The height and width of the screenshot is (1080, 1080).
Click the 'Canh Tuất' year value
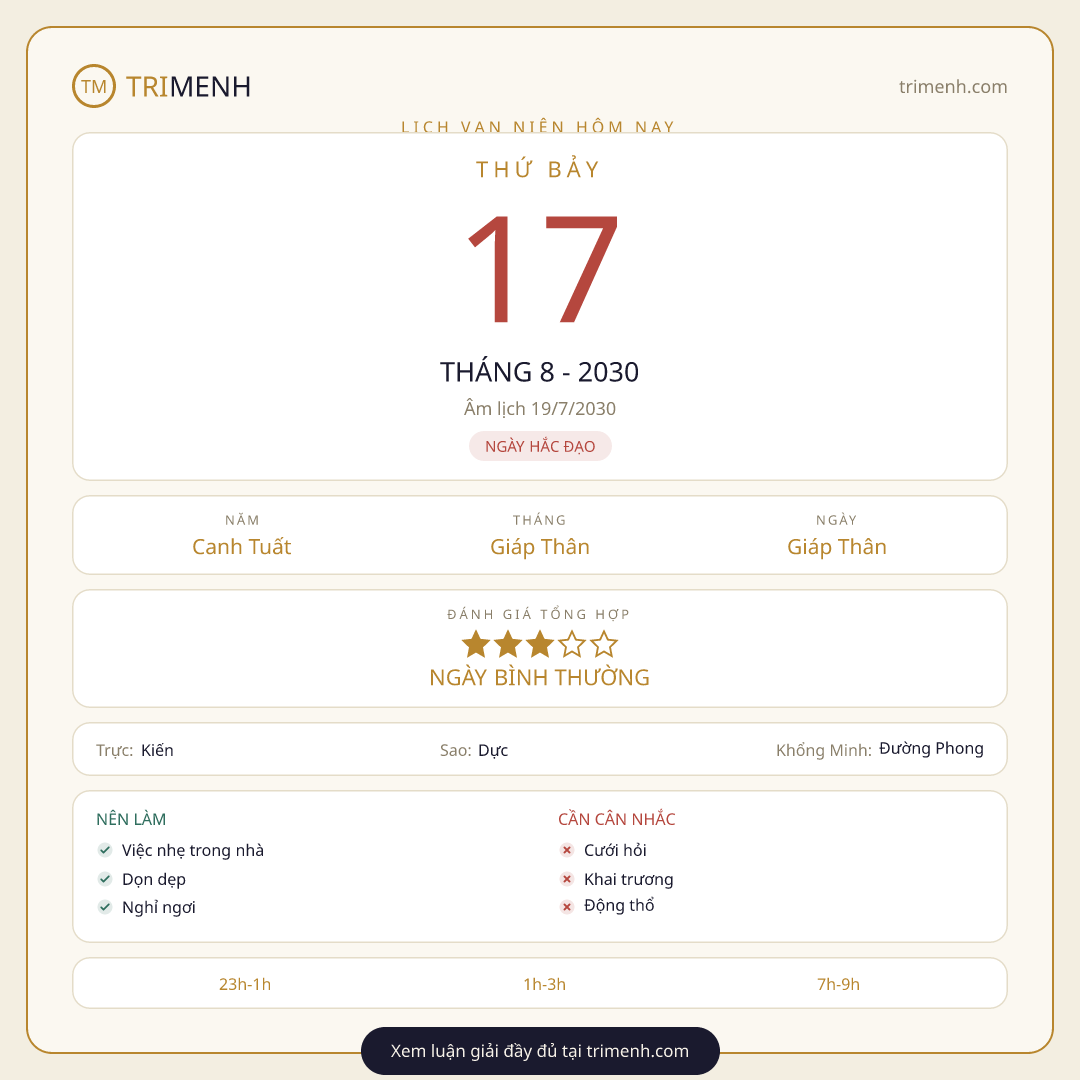242,547
